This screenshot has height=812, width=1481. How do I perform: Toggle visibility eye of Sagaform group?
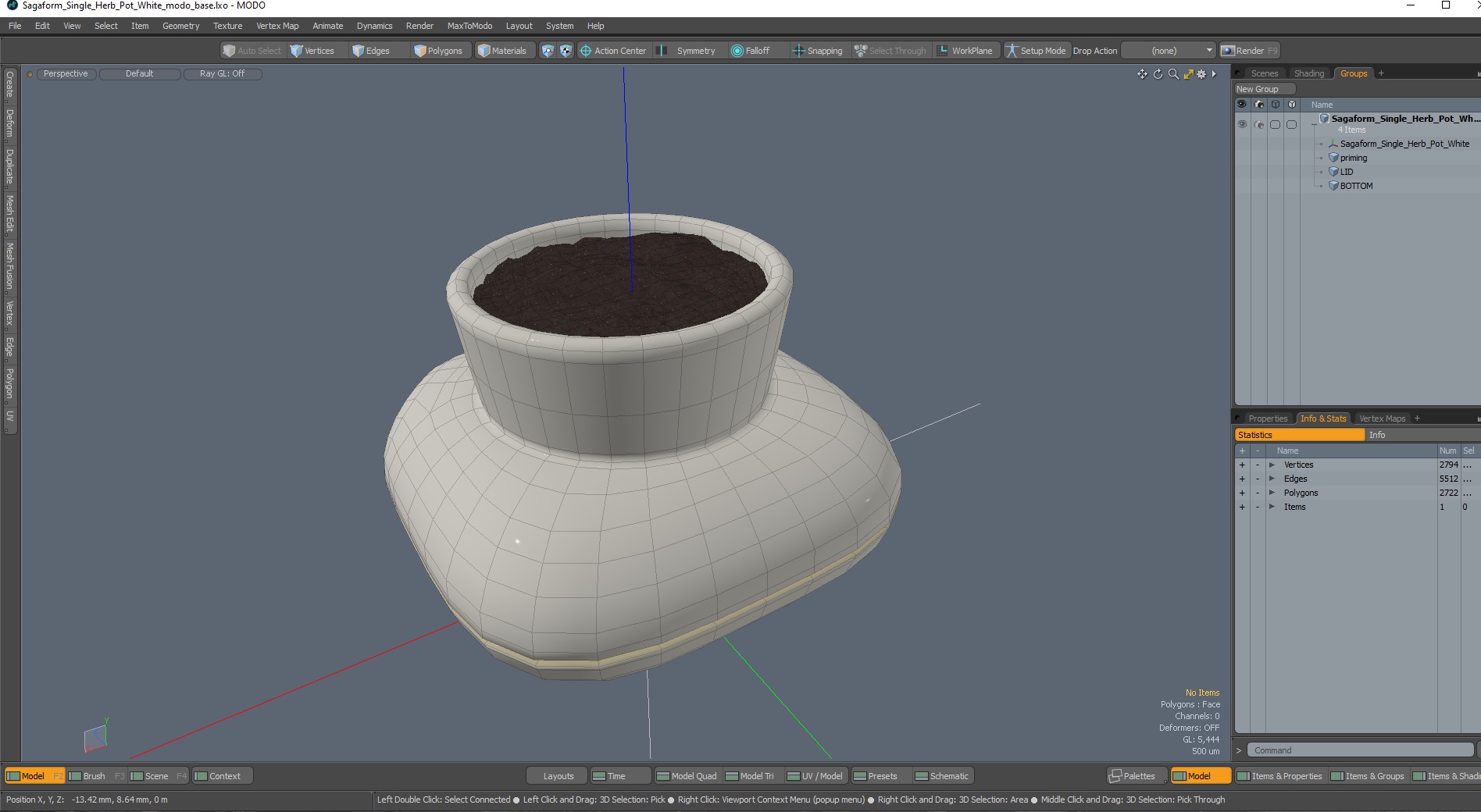1242,124
